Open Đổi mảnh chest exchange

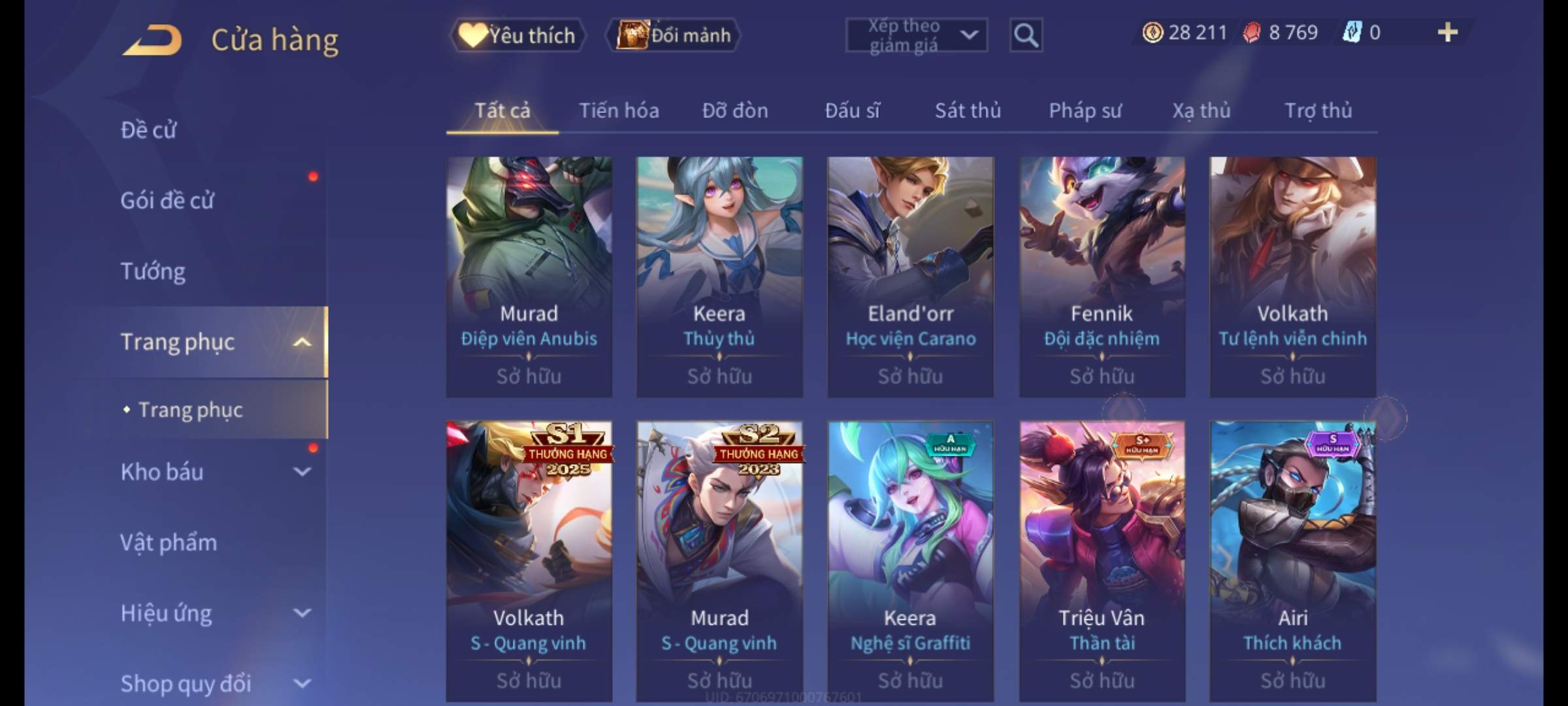[674, 35]
